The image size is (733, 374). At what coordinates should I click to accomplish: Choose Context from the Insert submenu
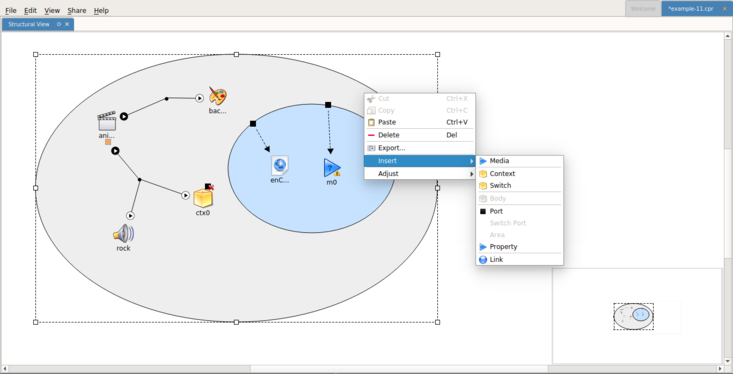pos(519,173)
